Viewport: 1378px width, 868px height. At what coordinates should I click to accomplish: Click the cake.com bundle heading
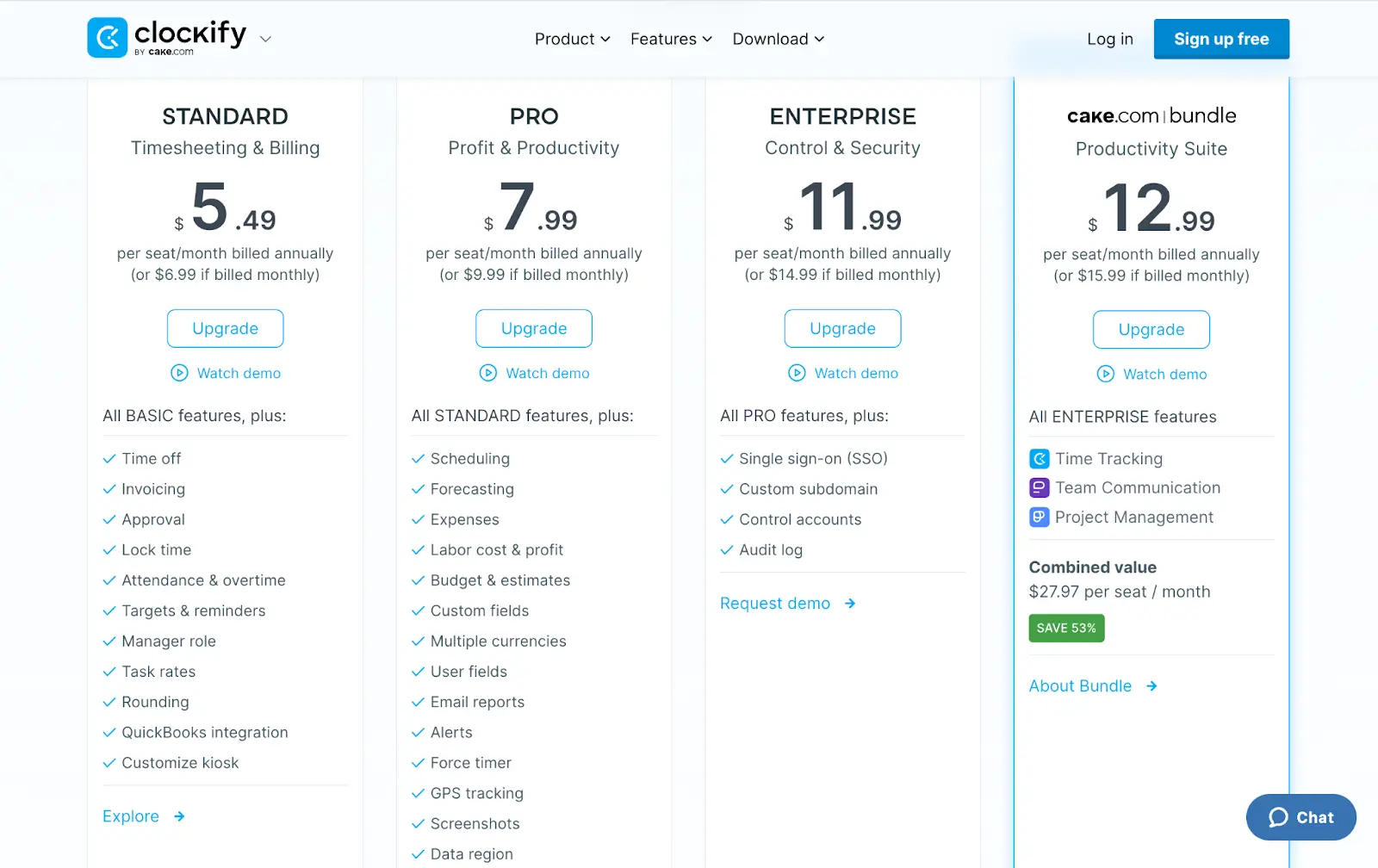click(x=1151, y=115)
